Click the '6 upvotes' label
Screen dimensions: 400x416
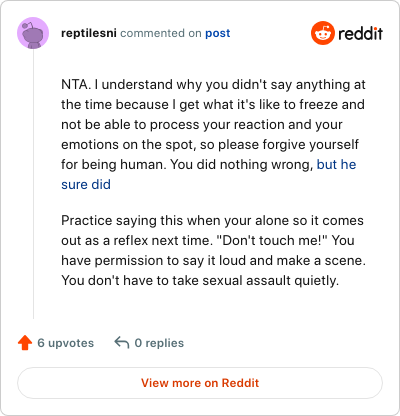[66, 343]
